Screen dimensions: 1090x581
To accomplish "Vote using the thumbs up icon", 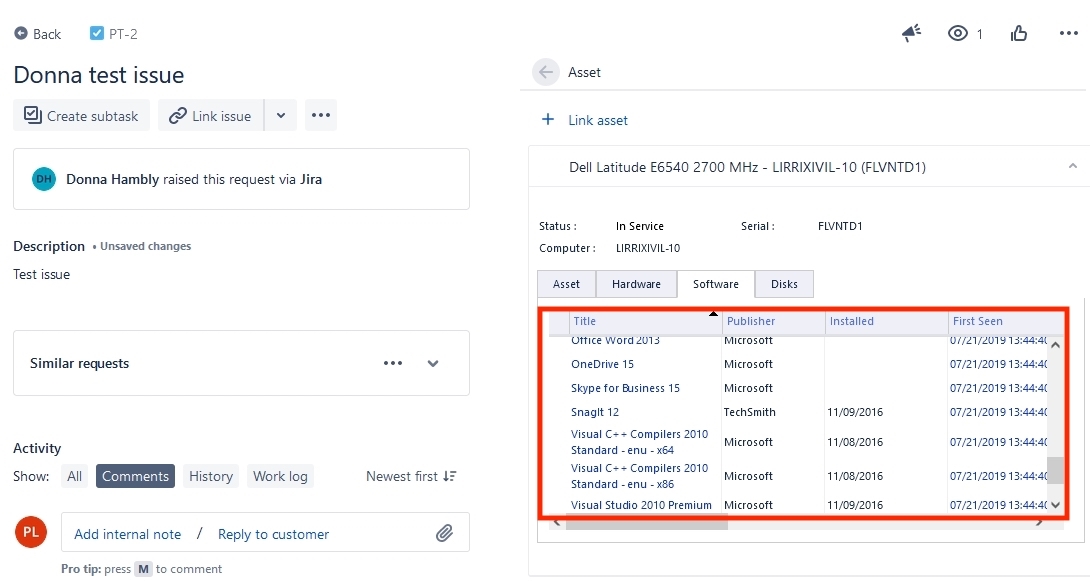I will 1019,32.
